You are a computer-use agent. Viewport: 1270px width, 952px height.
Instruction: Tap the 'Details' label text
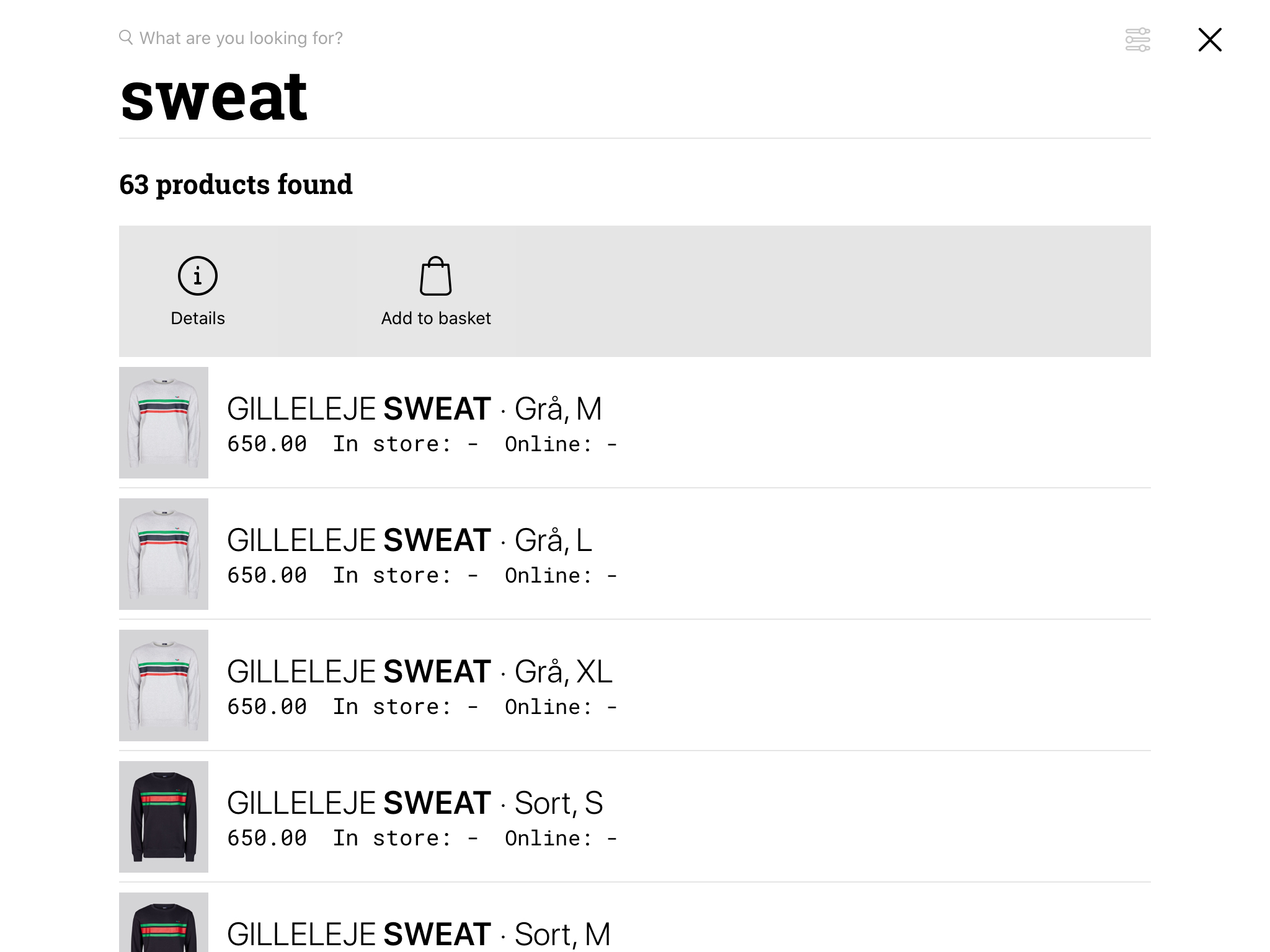[198, 319]
